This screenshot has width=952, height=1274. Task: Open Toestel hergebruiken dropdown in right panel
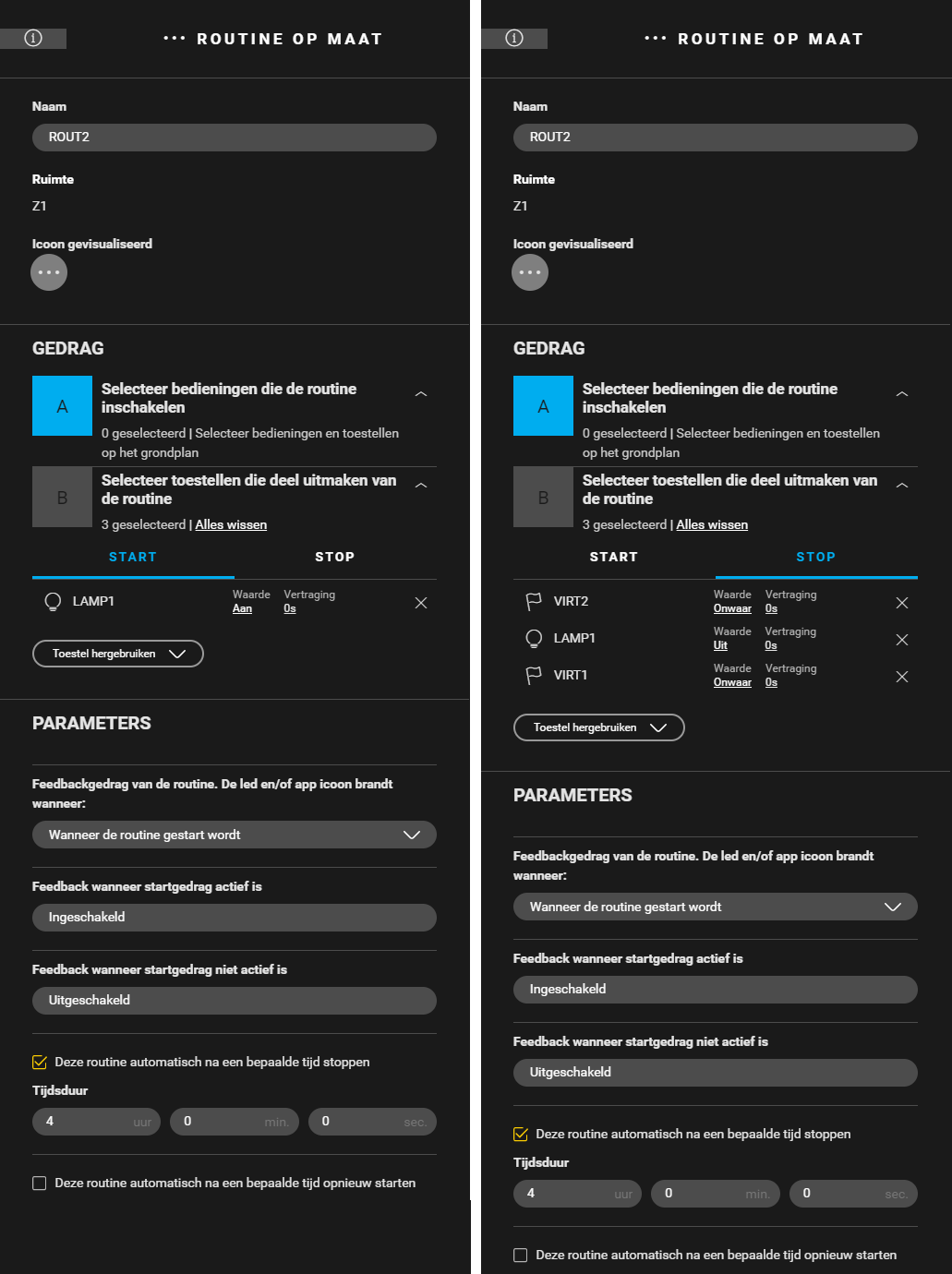tap(599, 727)
